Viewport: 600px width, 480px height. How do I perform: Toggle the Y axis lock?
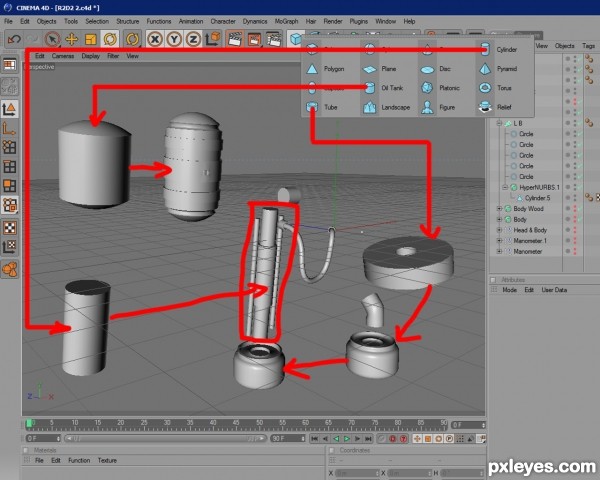coord(174,39)
